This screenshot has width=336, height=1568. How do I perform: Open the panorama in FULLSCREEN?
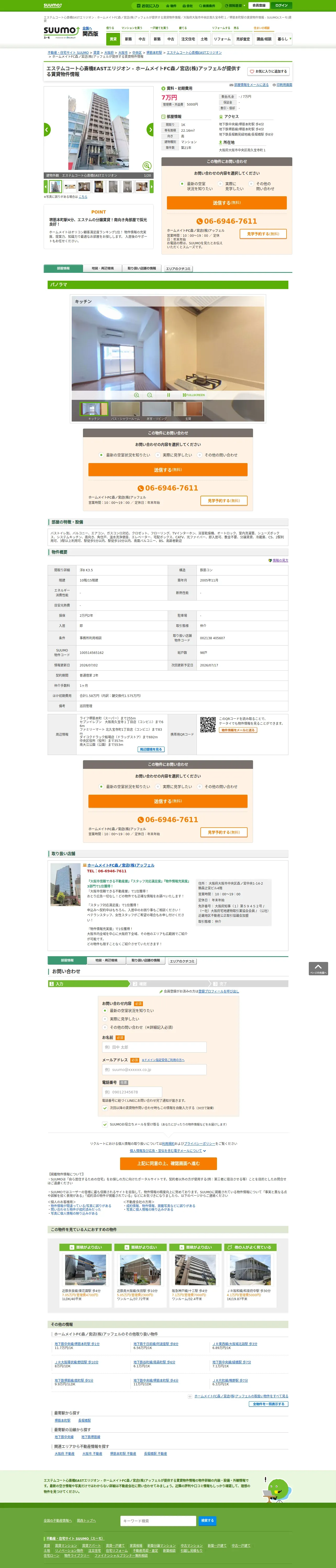(194, 395)
